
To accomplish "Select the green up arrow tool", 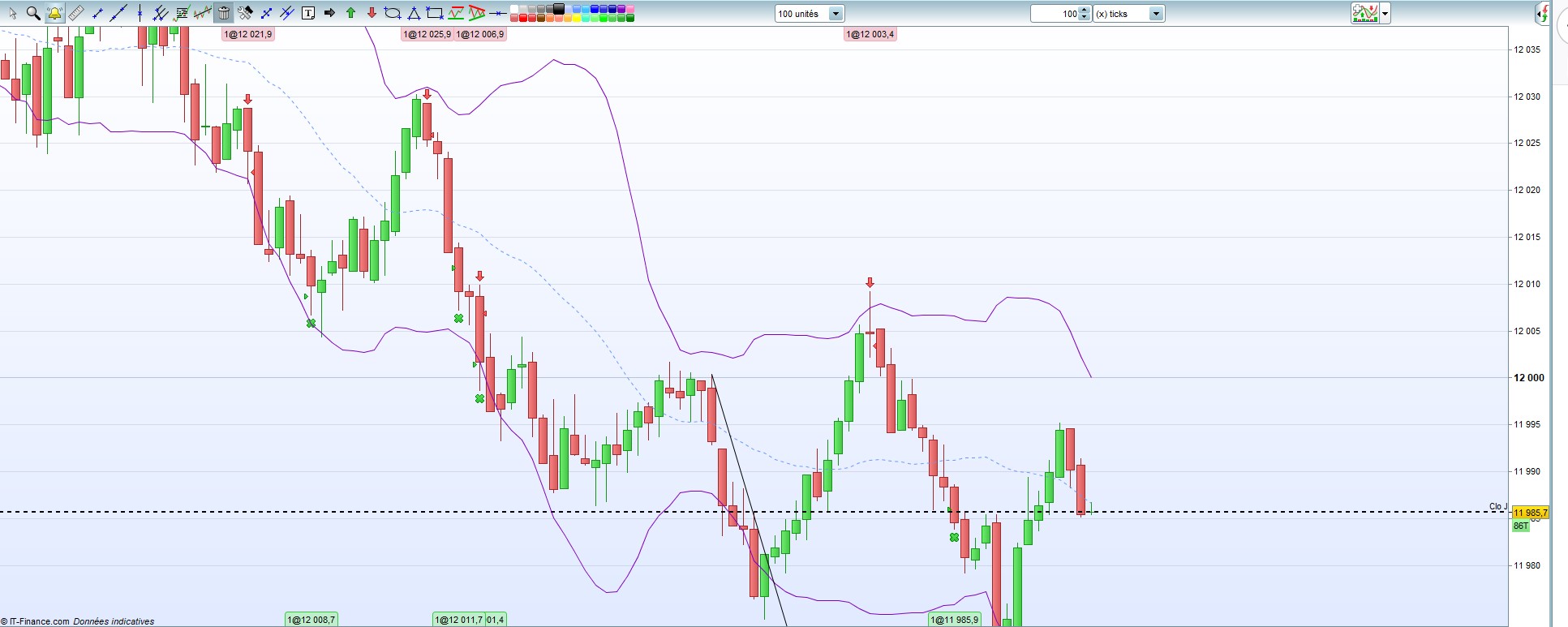I will click(x=350, y=13).
